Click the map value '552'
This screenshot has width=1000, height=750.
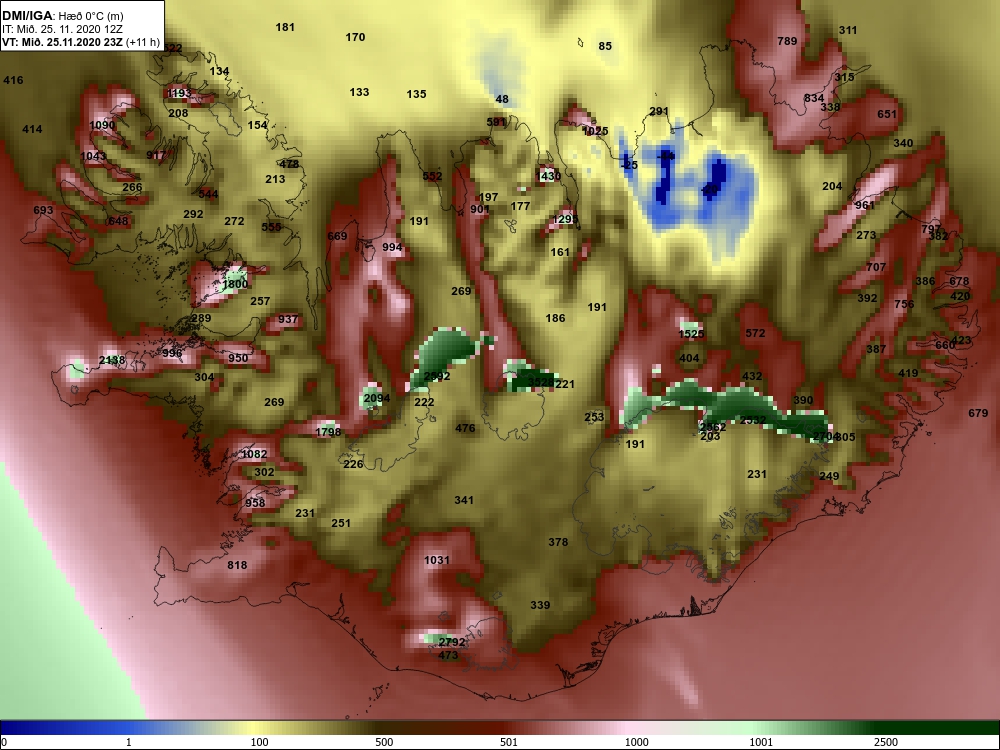(432, 176)
